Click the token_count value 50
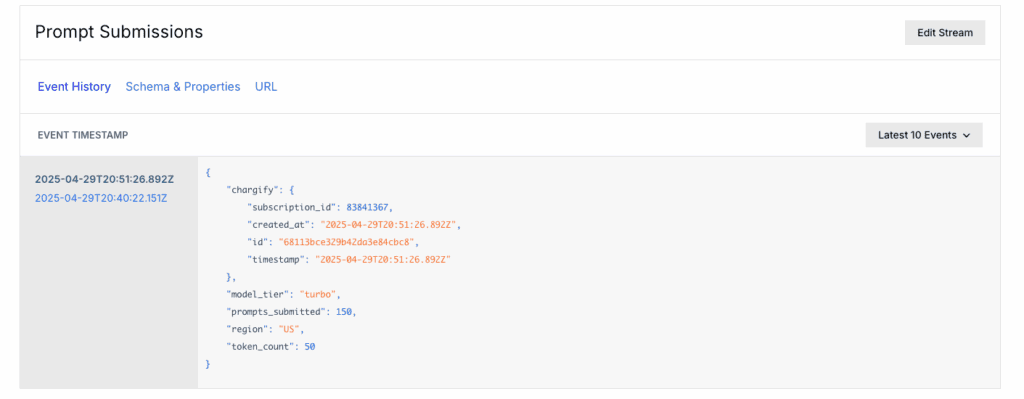The width and height of the screenshot is (1024, 399). pyautogui.click(x=310, y=347)
